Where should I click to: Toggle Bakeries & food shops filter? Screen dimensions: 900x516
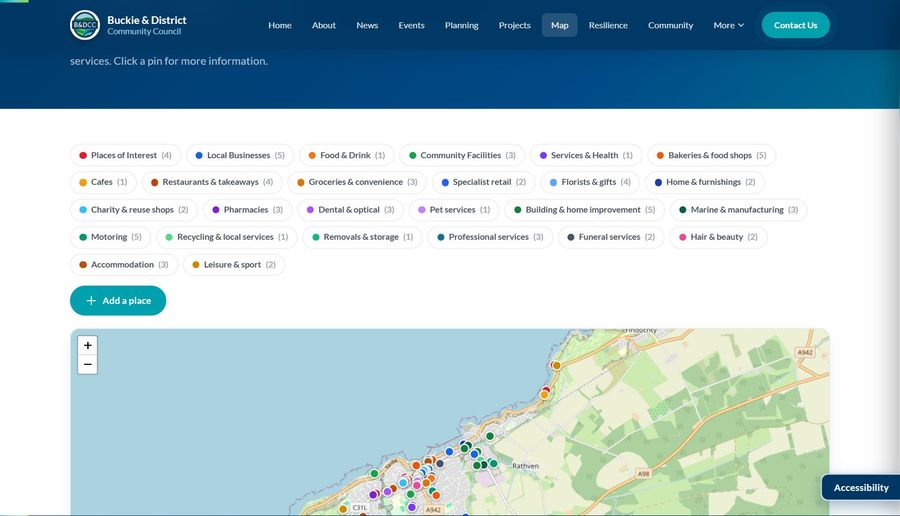[711, 155]
